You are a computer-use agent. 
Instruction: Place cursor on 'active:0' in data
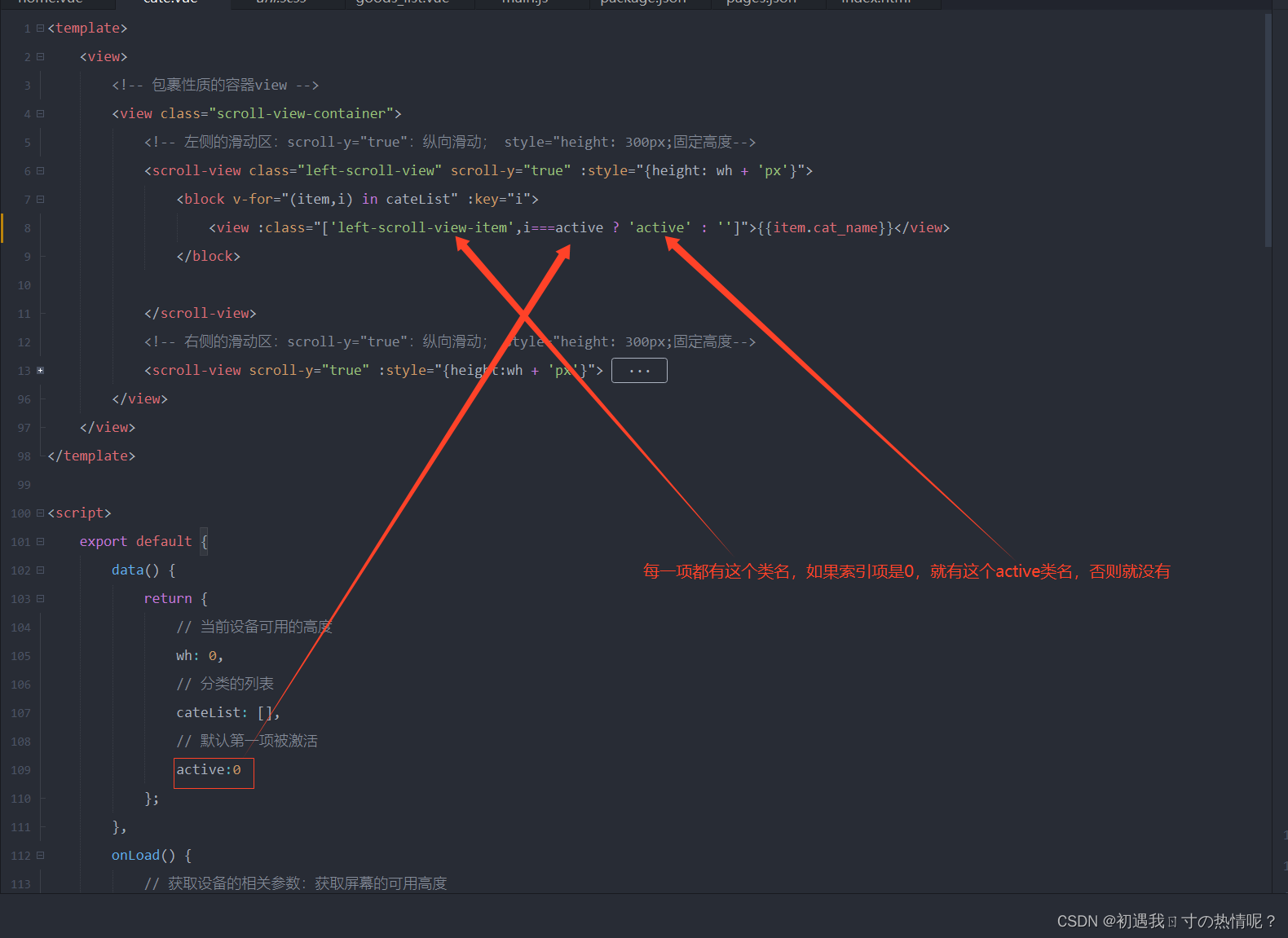click(x=209, y=770)
